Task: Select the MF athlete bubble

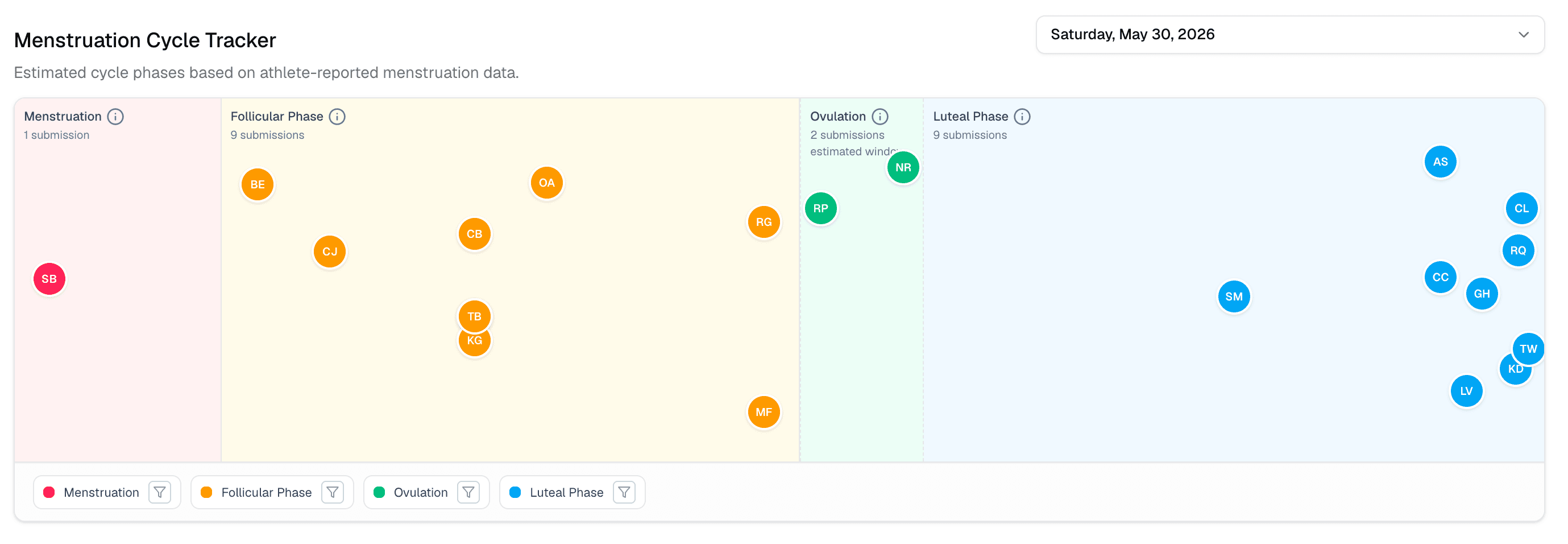Action: [764, 413]
